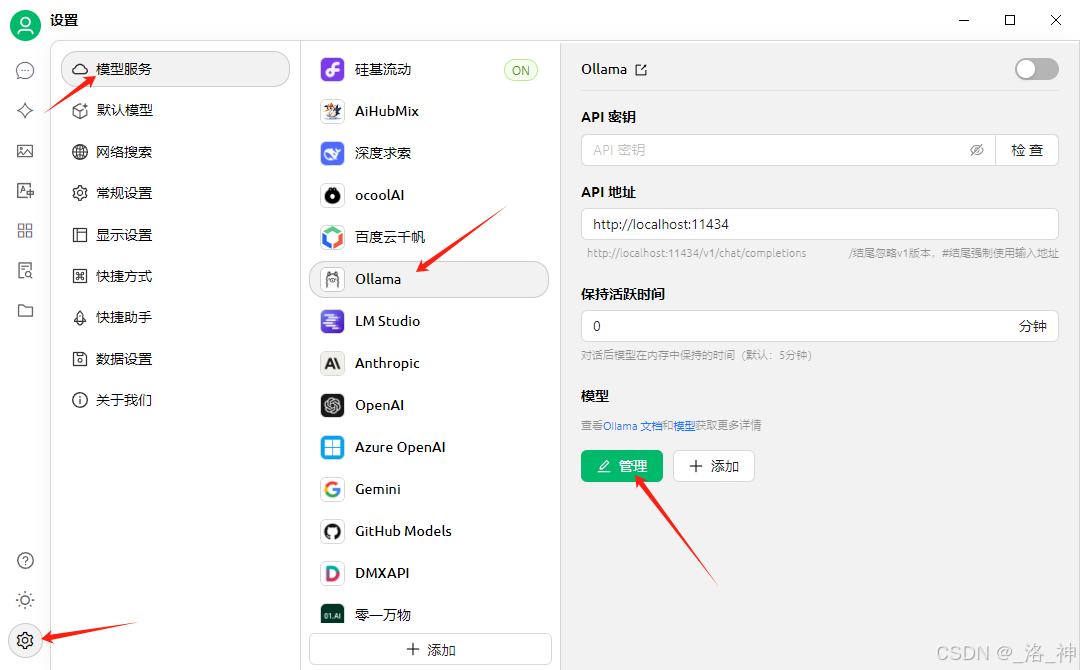Open the mini apps grid icon
The width and height of the screenshot is (1080, 670).
click(25, 231)
